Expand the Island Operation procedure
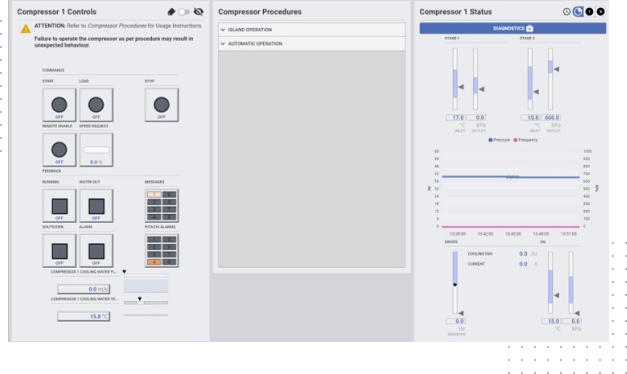 click(x=312, y=30)
